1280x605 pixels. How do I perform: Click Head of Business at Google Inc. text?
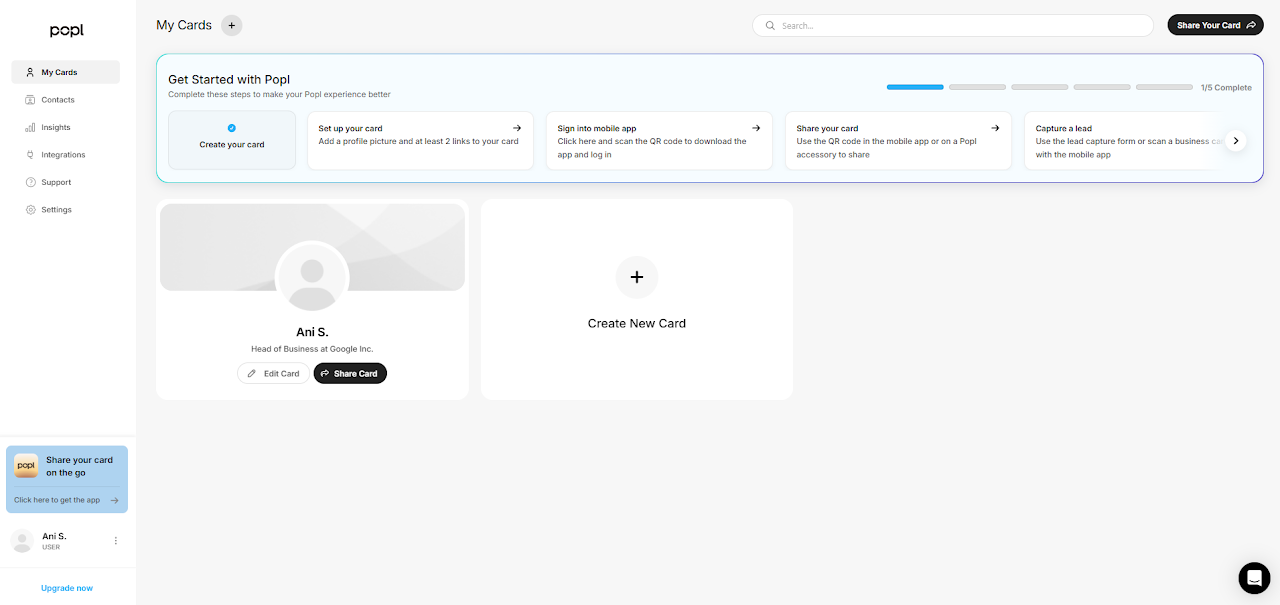(312, 349)
